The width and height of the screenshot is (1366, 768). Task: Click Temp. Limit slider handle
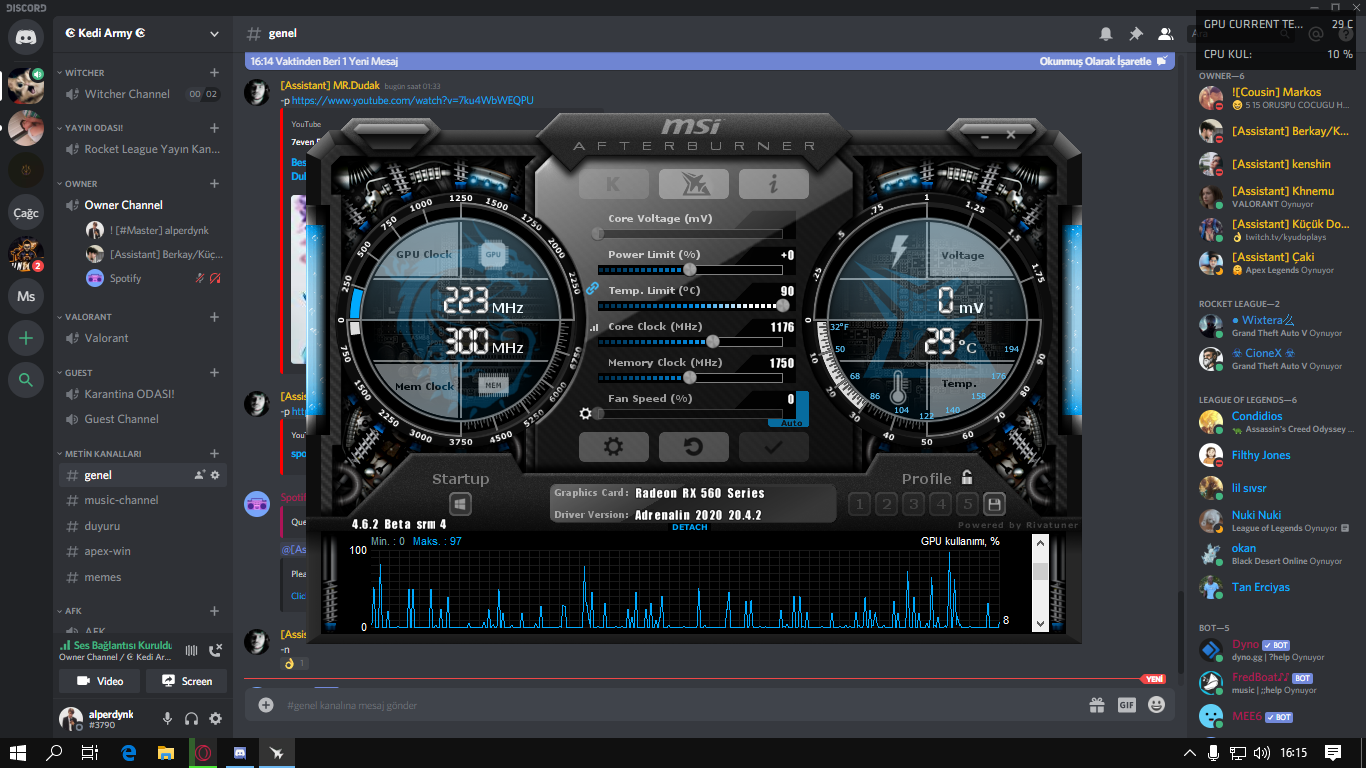(x=782, y=305)
